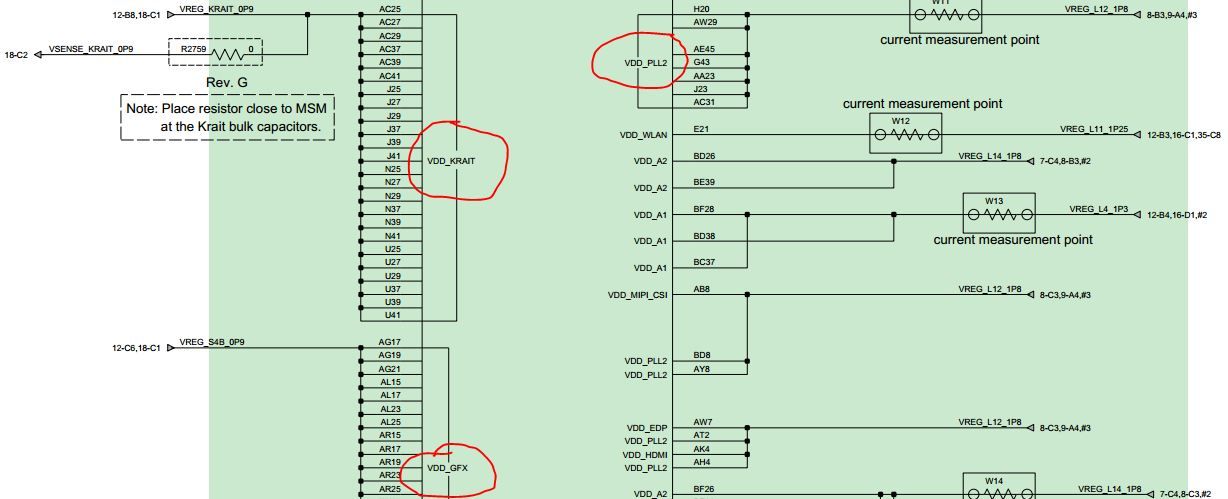
Task: Click the 12-B4,16-D1,#2 sheet reference
Action: [x=1178, y=215]
